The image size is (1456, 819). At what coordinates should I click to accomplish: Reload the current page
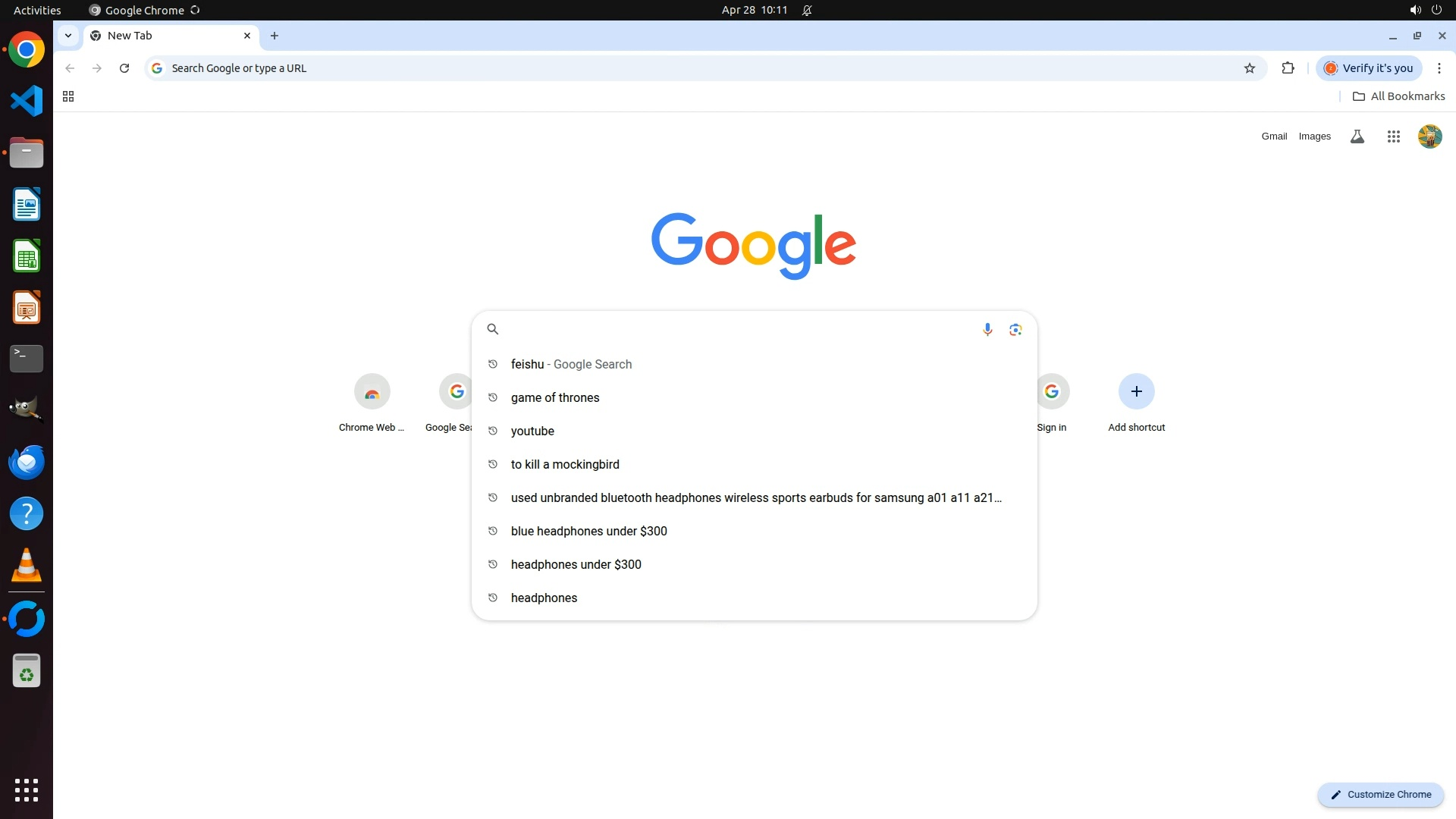124,68
